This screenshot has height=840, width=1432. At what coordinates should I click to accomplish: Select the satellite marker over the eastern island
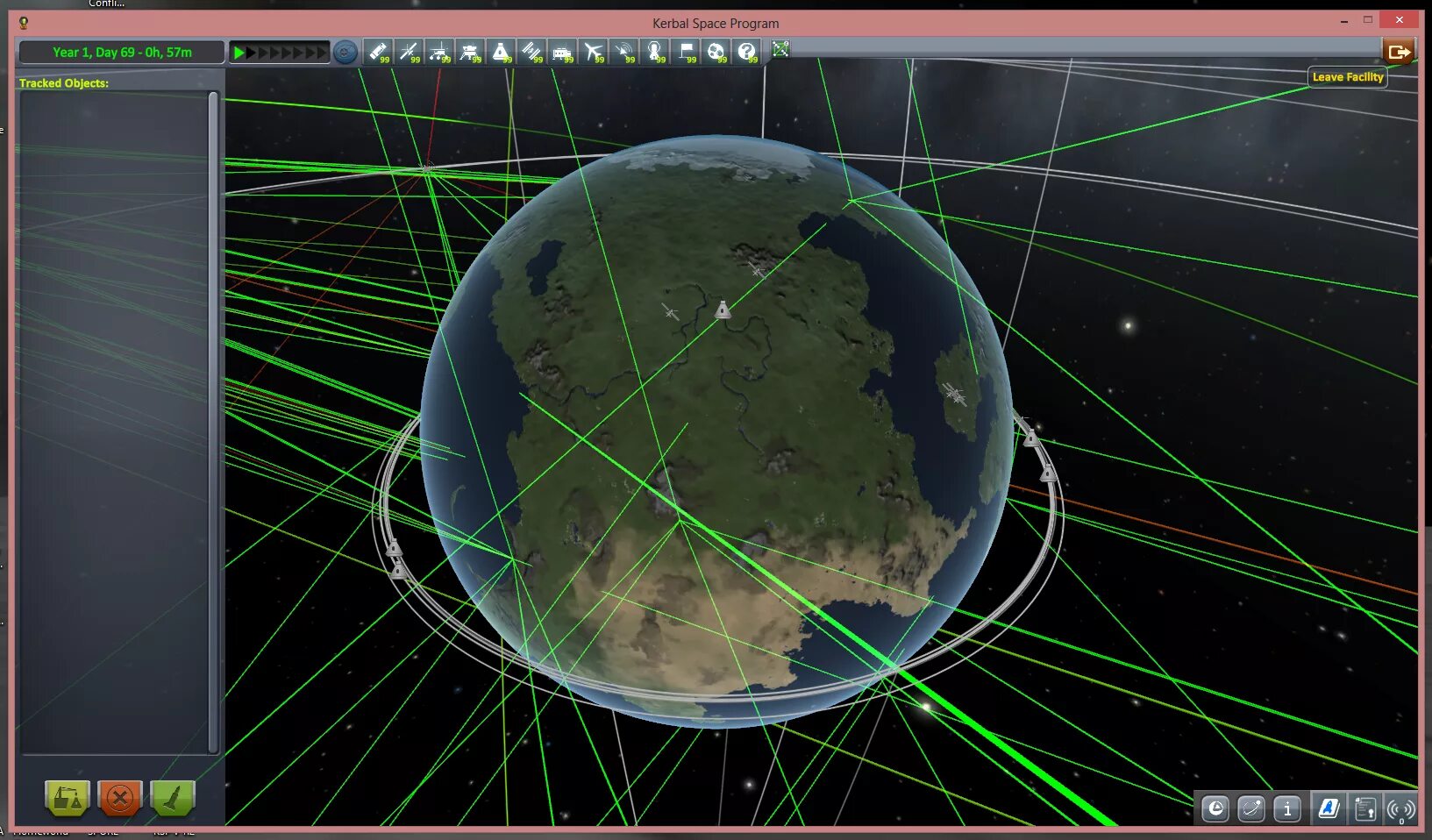[x=954, y=394]
